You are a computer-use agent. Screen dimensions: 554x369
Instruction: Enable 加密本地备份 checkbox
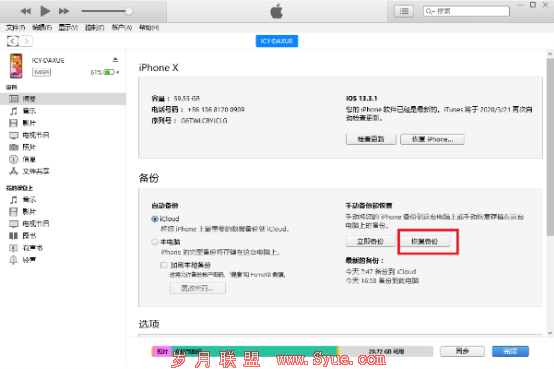pyautogui.click(x=164, y=265)
